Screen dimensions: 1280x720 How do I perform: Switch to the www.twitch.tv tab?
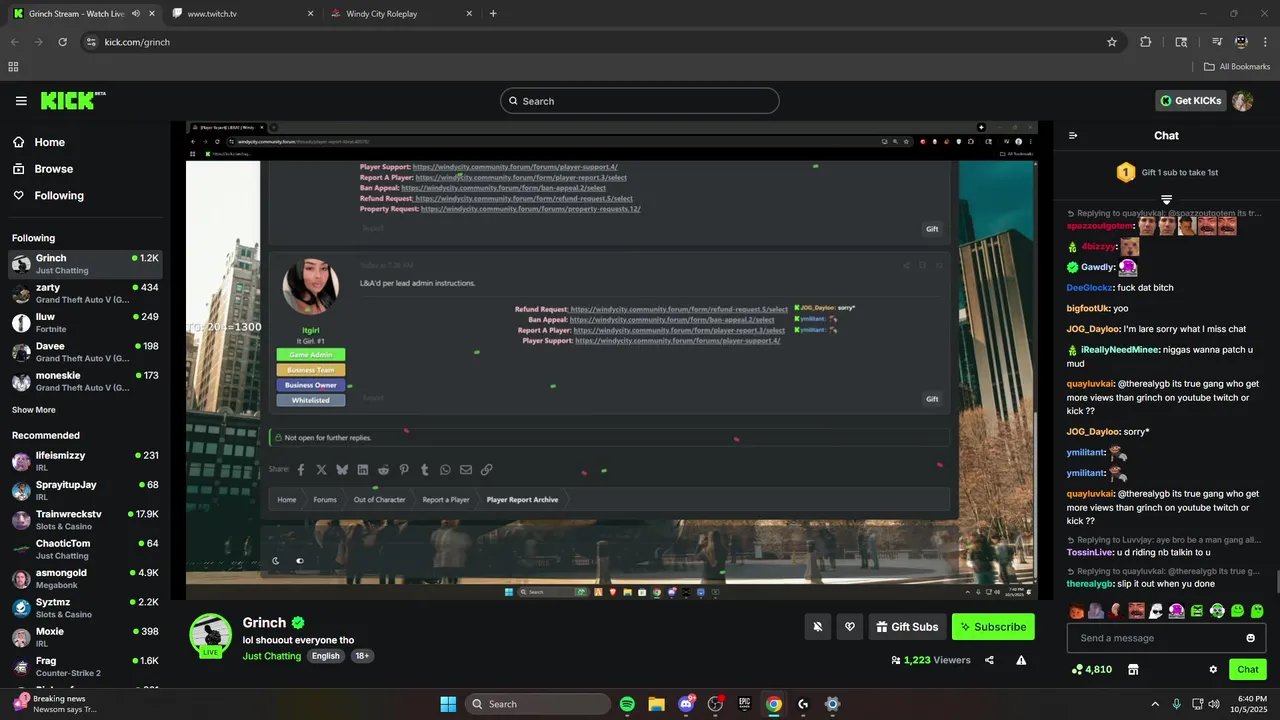point(240,14)
